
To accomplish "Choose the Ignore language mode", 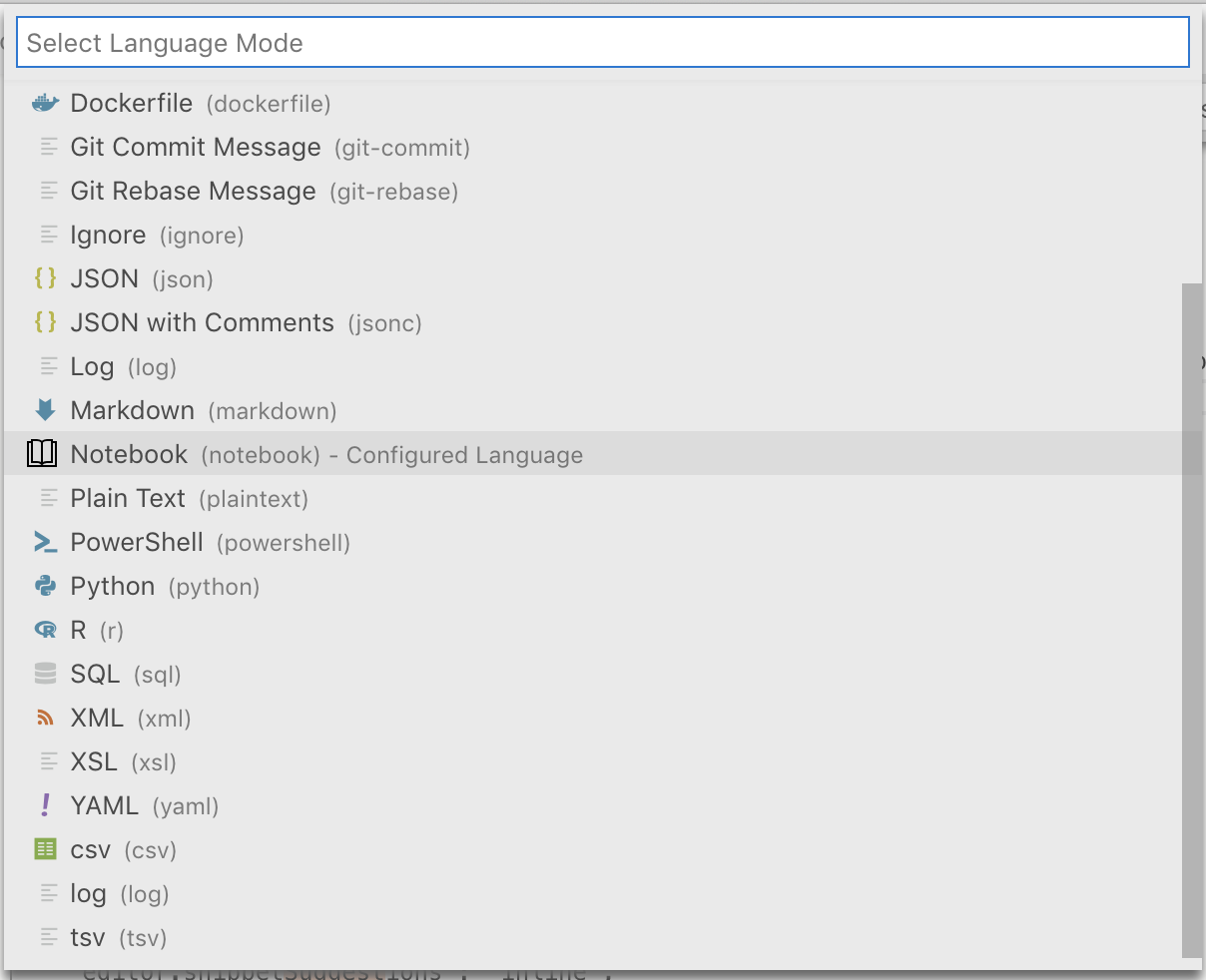I will click(x=108, y=235).
